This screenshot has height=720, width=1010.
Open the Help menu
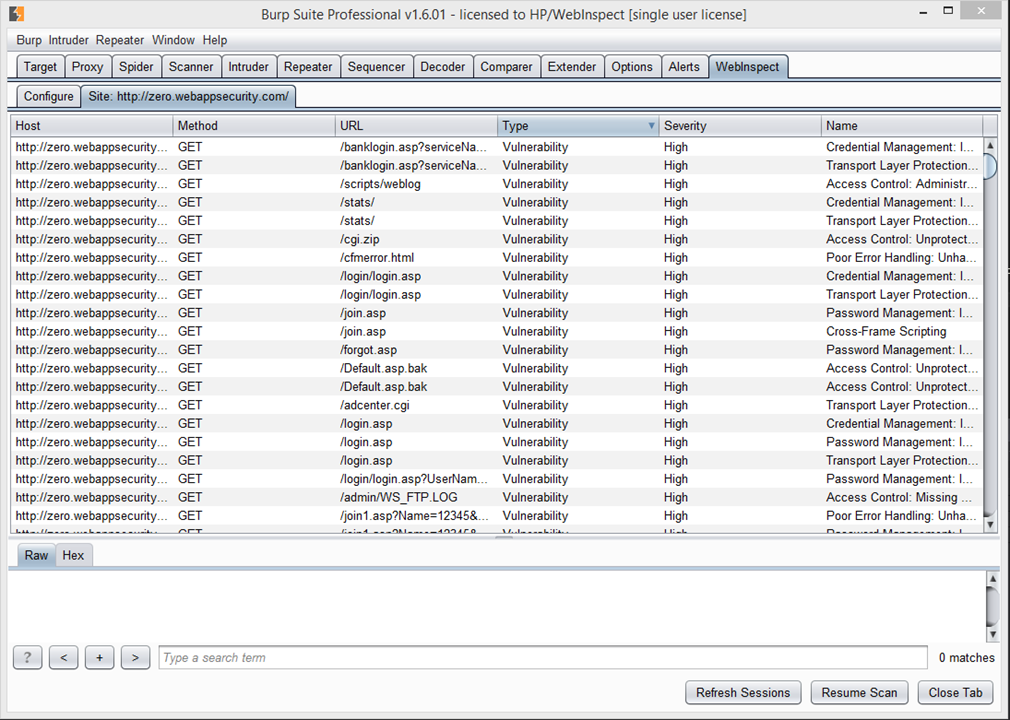(x=214, y=40)
